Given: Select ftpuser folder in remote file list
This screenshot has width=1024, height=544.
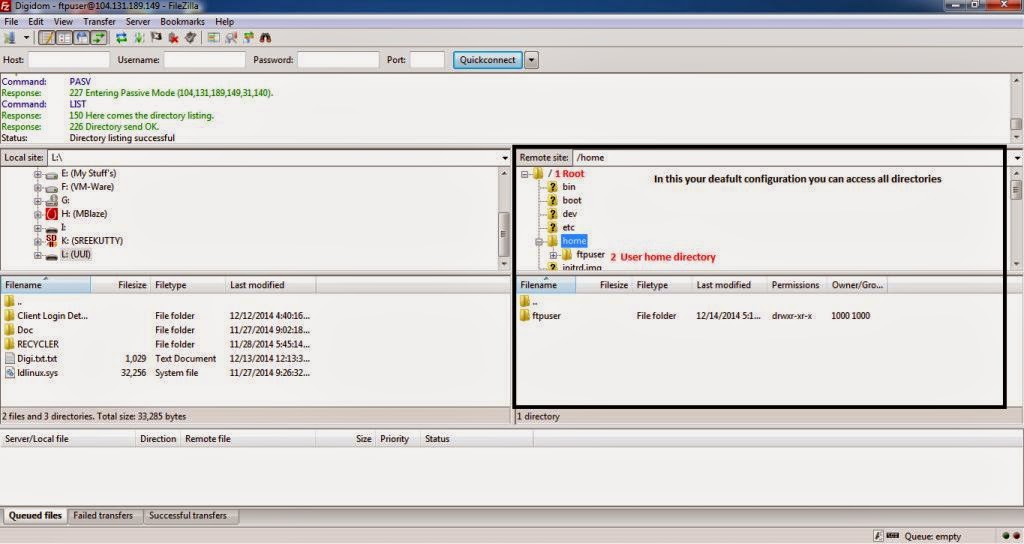Looking at the screenshot, I should click(546, 315).
